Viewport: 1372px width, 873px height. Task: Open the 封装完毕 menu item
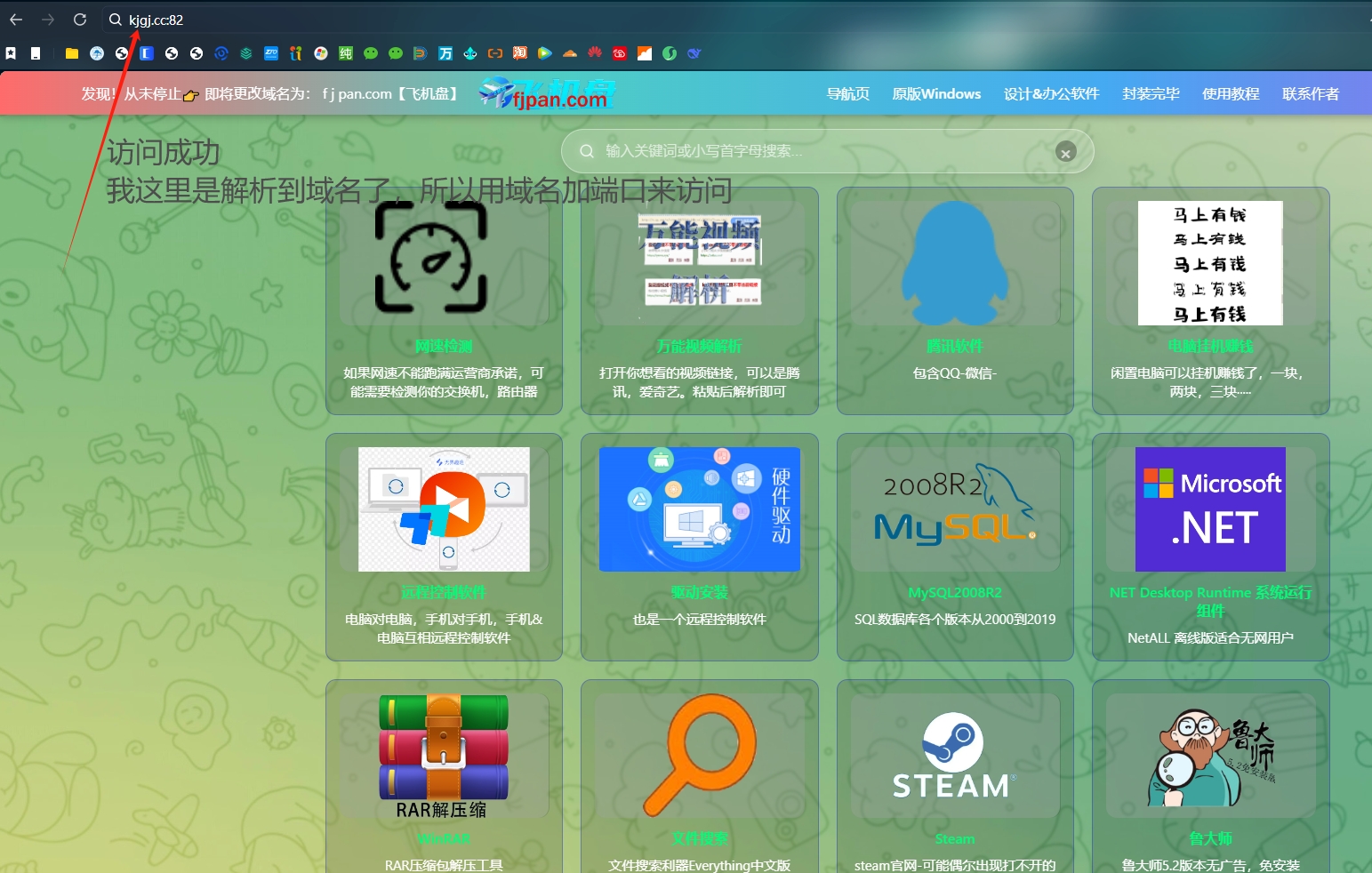[1151, 93]
